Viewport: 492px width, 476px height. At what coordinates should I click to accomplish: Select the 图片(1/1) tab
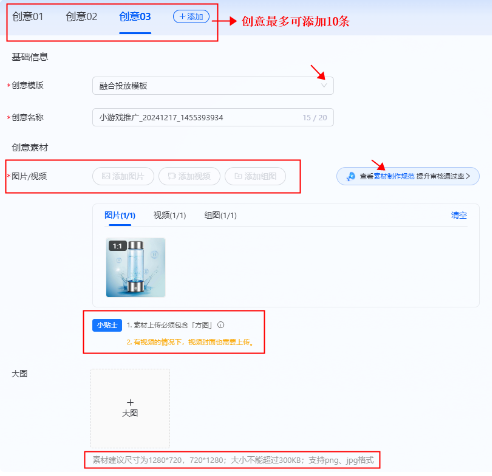(x=120, y=215)
